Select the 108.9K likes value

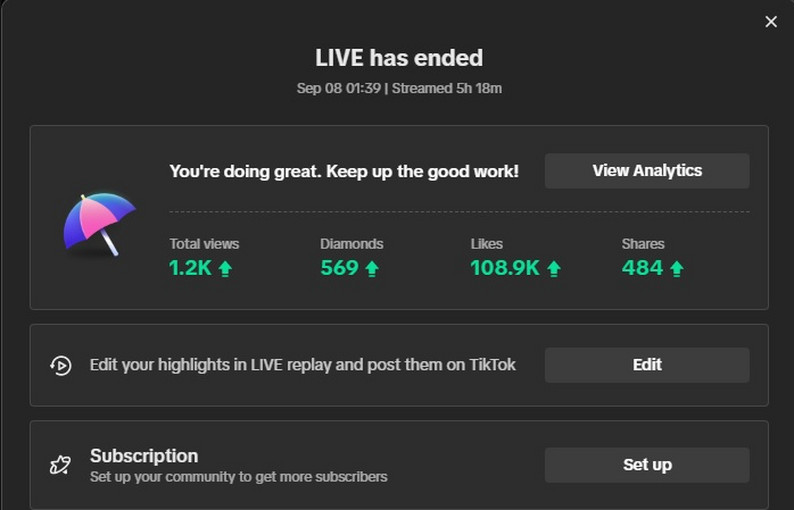point(505,268)
